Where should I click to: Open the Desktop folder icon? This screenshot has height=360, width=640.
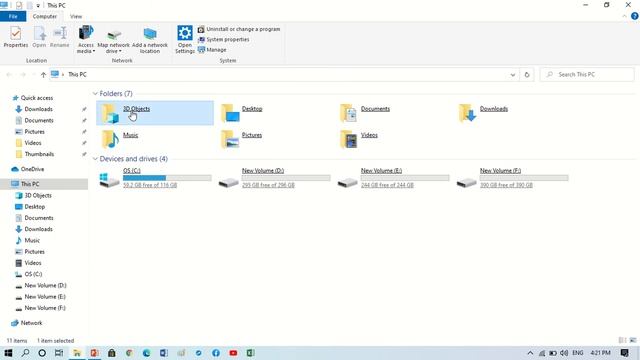tap(230, 113)
